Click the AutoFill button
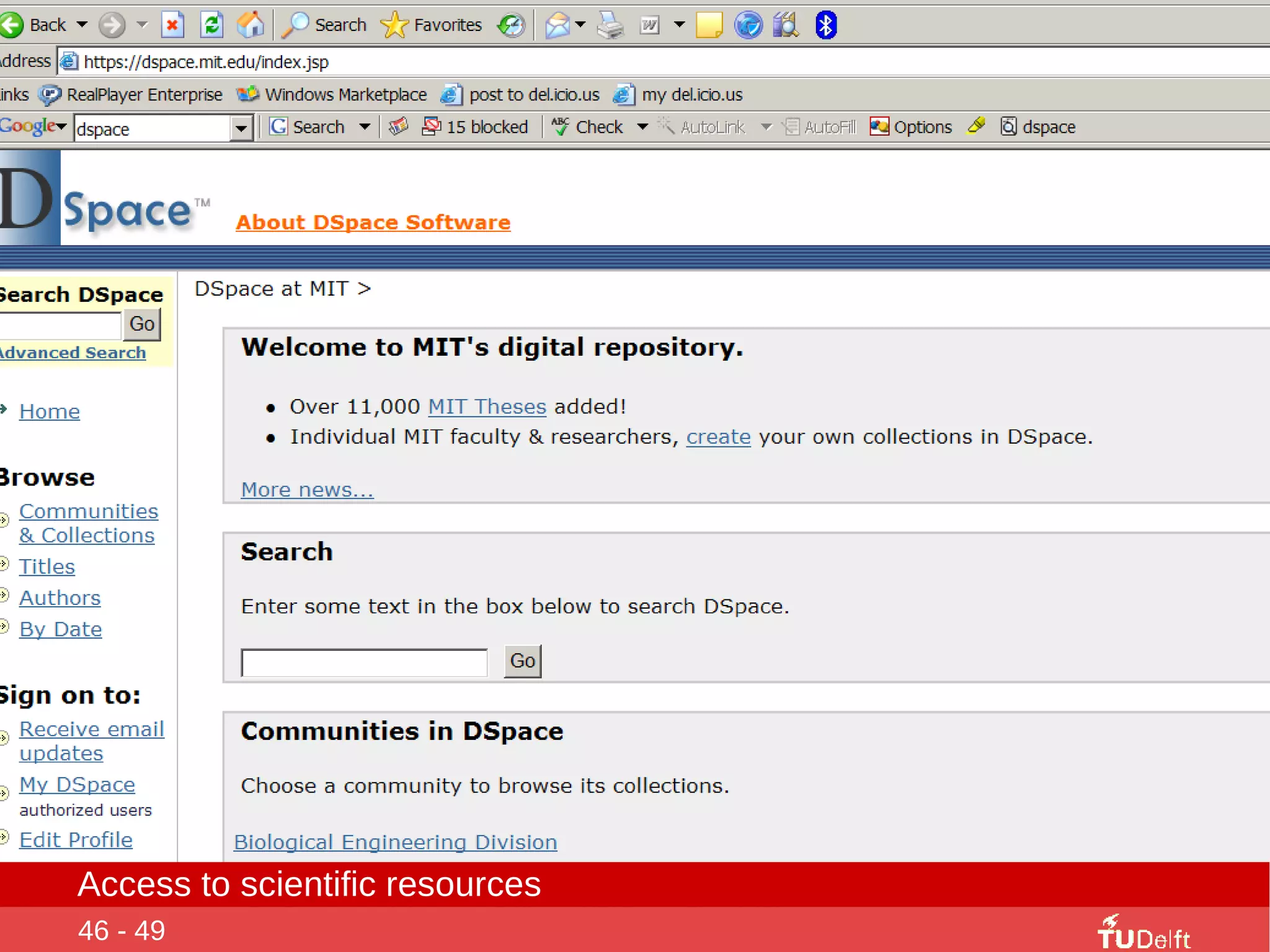 (819, 127)
